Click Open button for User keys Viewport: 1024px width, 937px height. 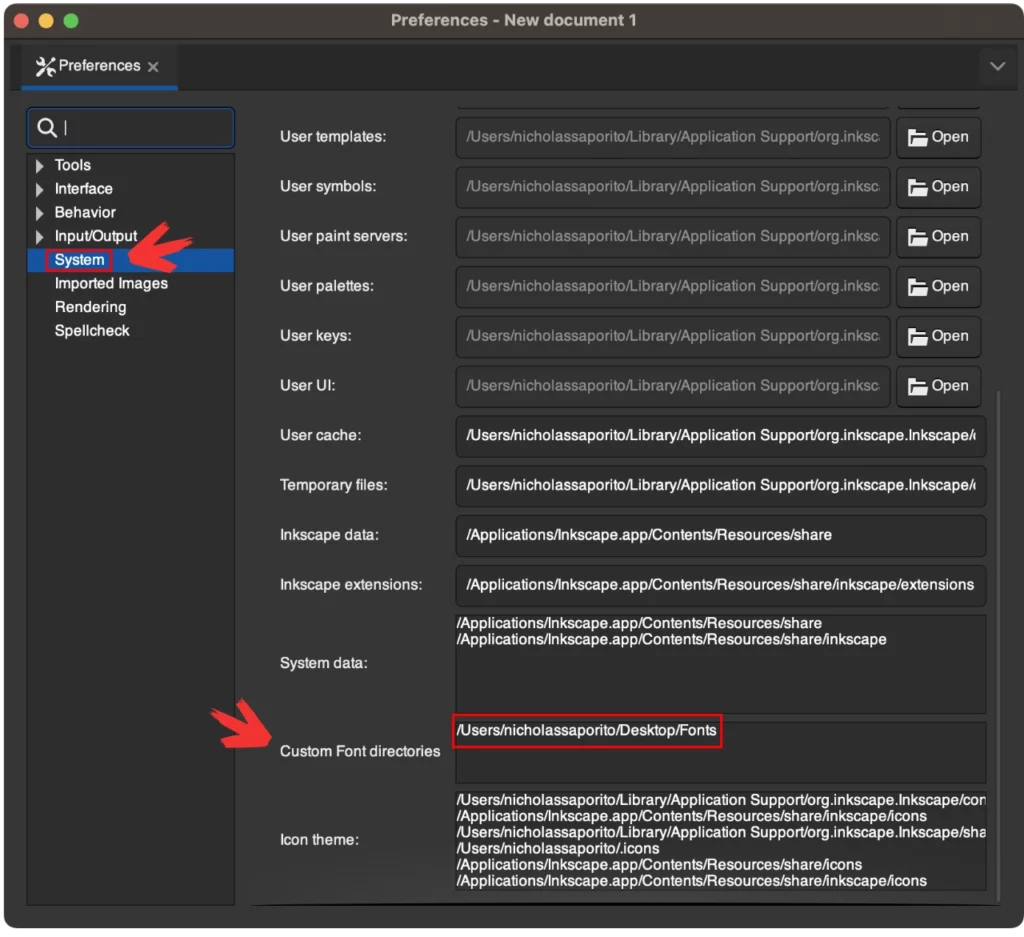pos(938,336)
